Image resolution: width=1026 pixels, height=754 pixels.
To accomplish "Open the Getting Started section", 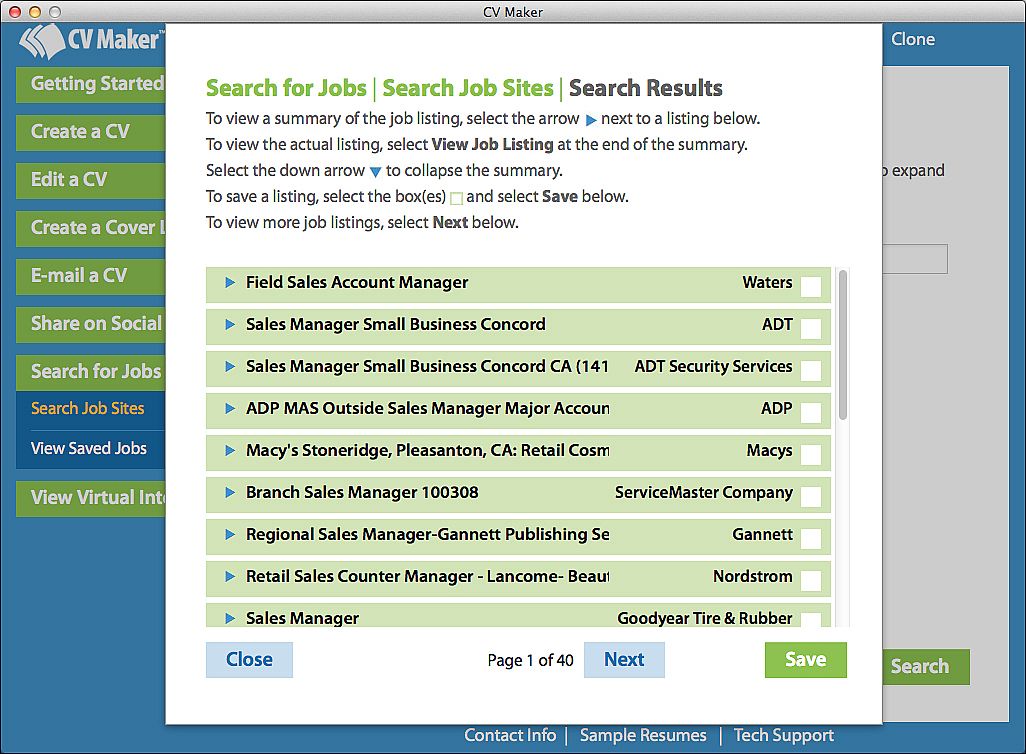I will tap(90, 84).
